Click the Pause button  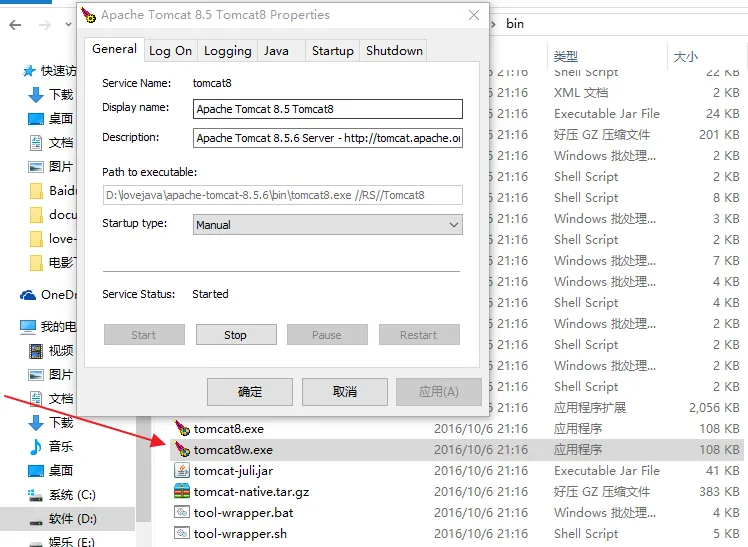coord(327,335)
